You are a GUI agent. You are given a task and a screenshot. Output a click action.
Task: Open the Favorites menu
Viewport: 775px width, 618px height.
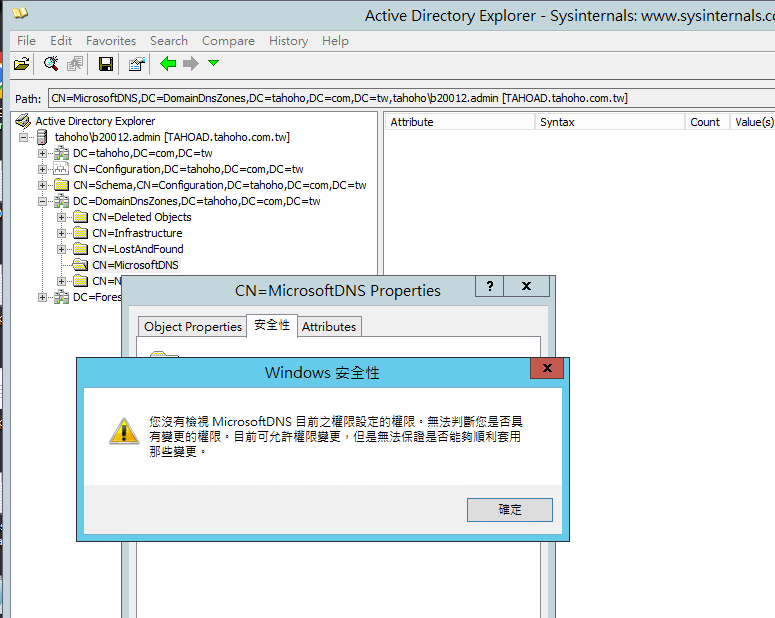[111, 40]
